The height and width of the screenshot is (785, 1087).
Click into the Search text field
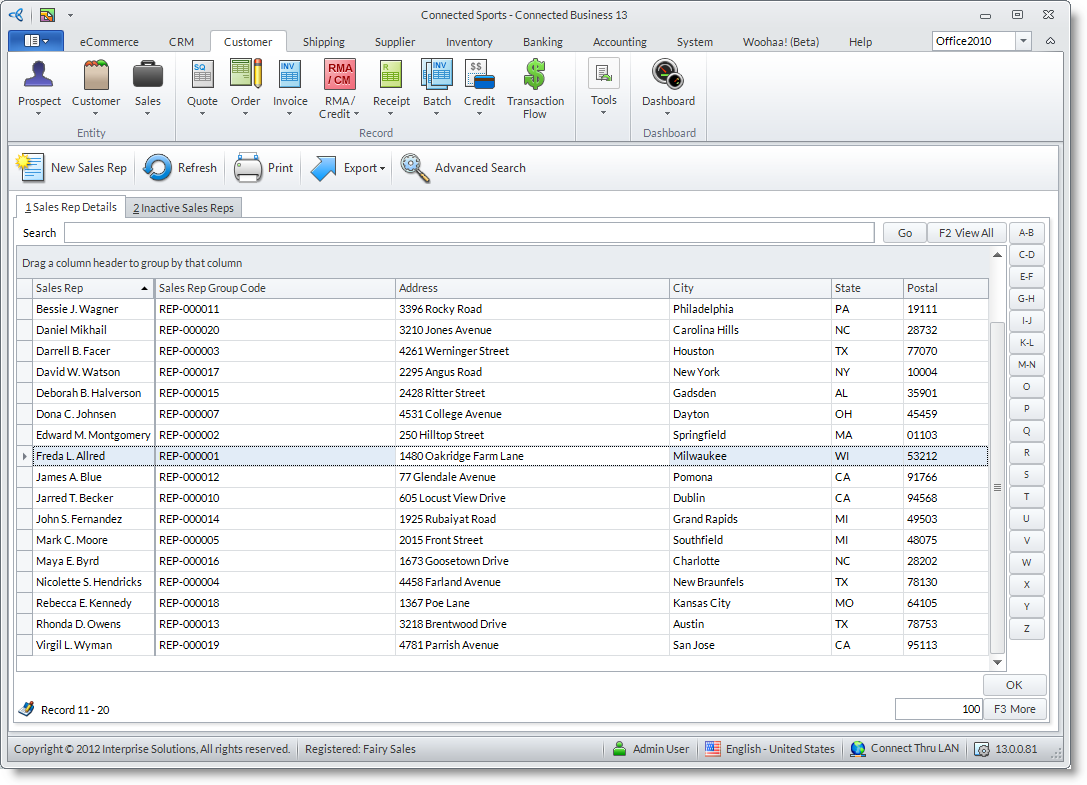pos(468,233)
